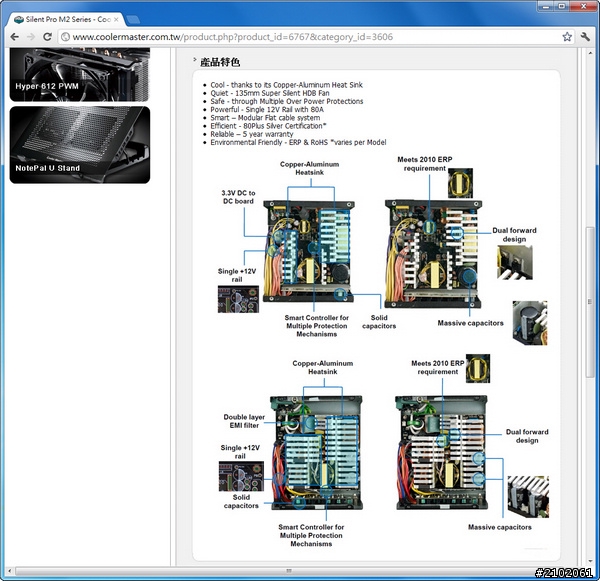Select the Silent Pro M2 Series tab
Screen dimensions: 600x581
pyautogui.click(x=67, y=19)
